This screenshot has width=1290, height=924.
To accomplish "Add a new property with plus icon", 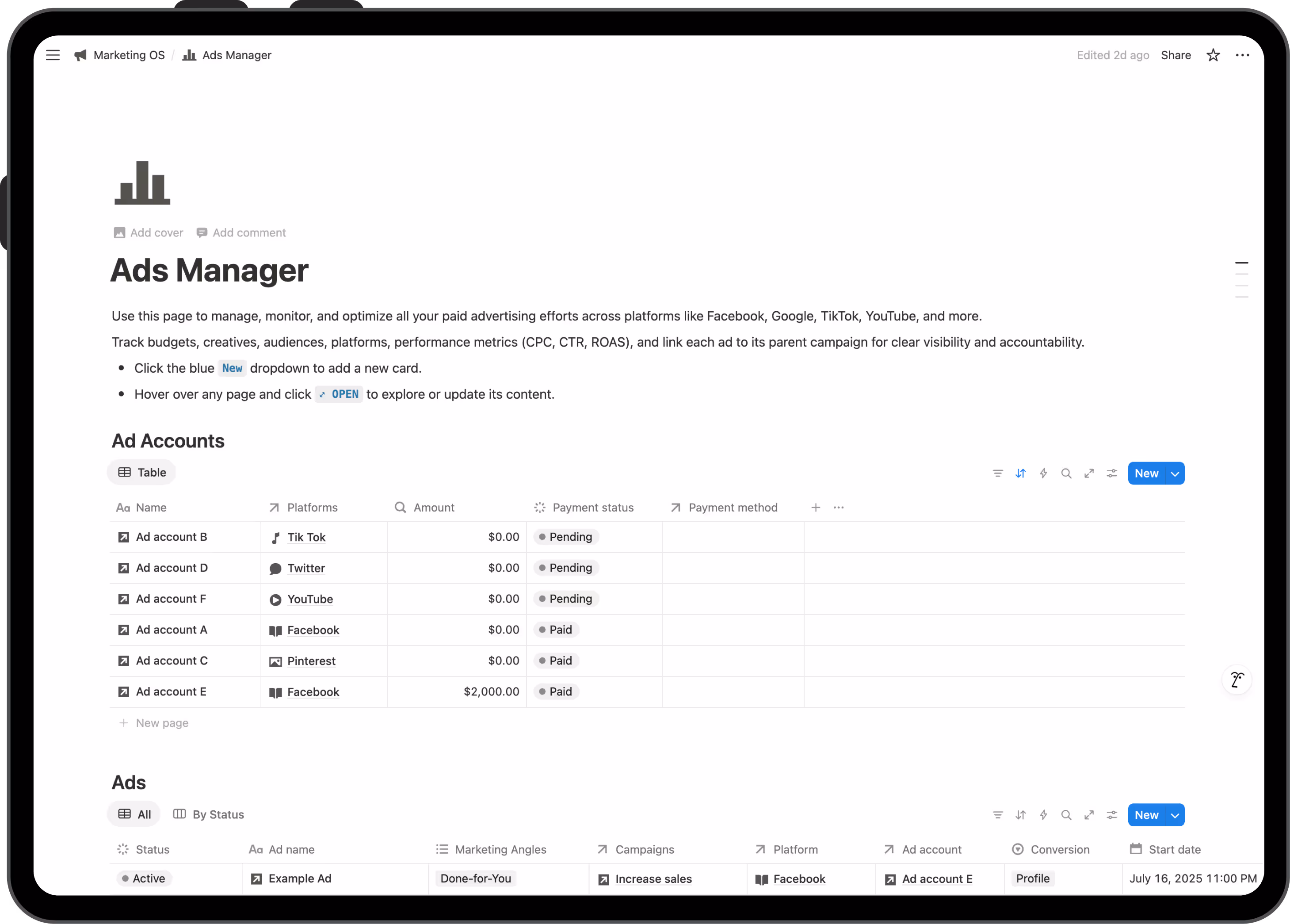I will click(816, 508).
